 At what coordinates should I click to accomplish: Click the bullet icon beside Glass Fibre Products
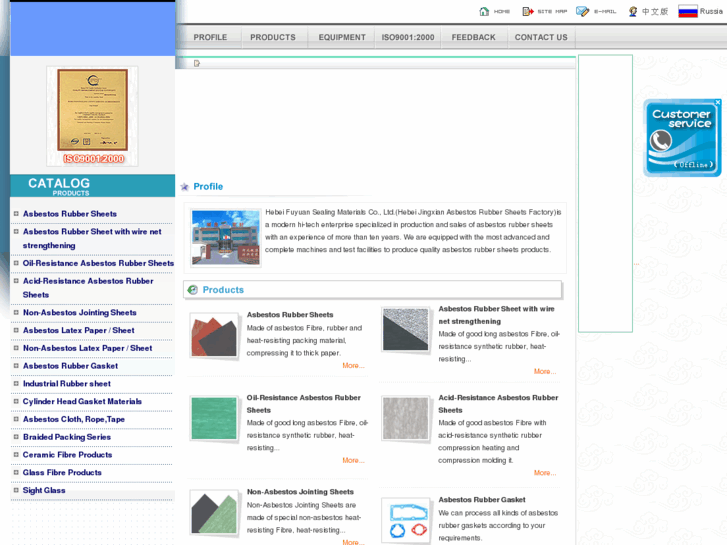pos(16,472)
